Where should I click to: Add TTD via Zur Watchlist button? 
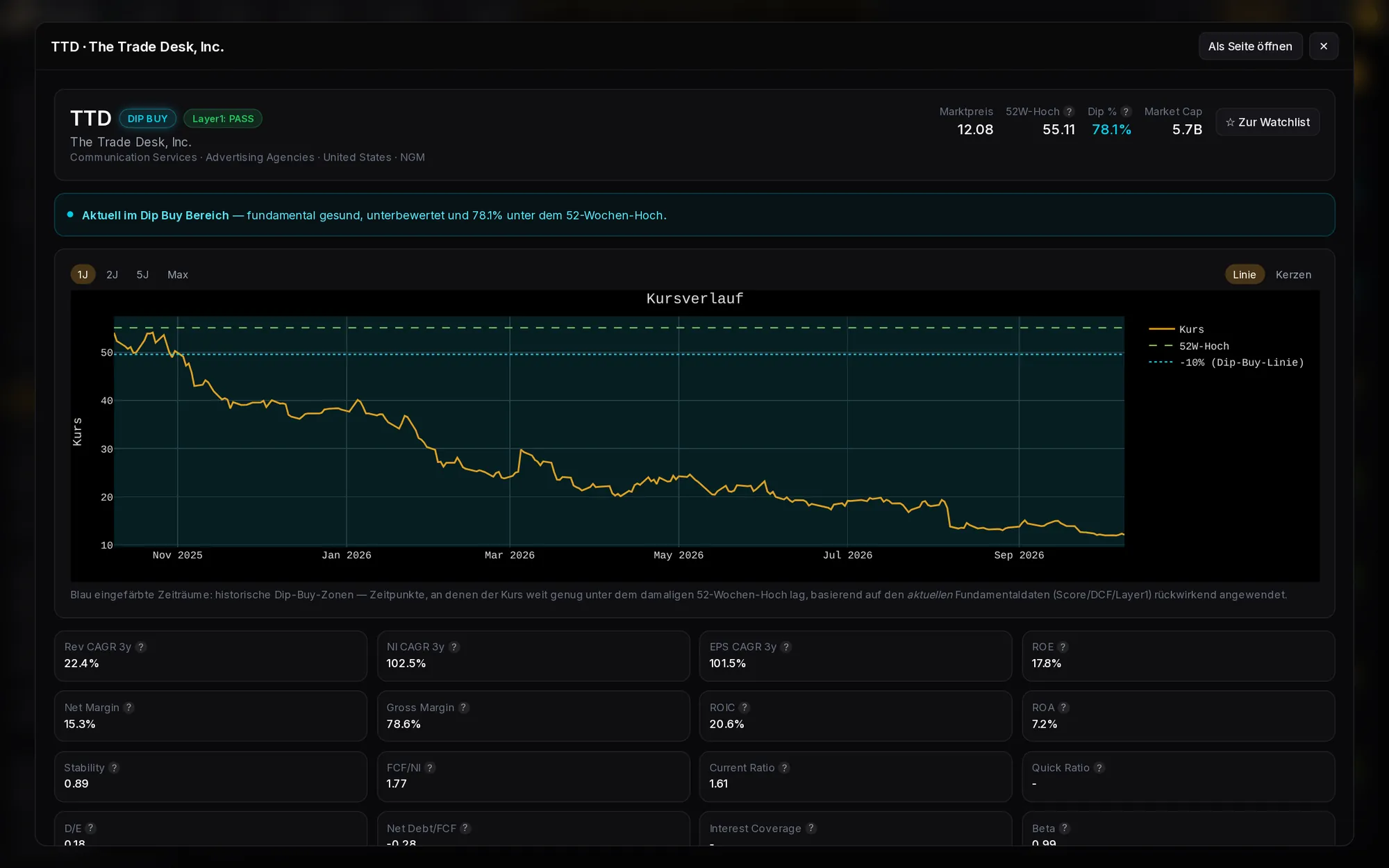[1267, 122]
